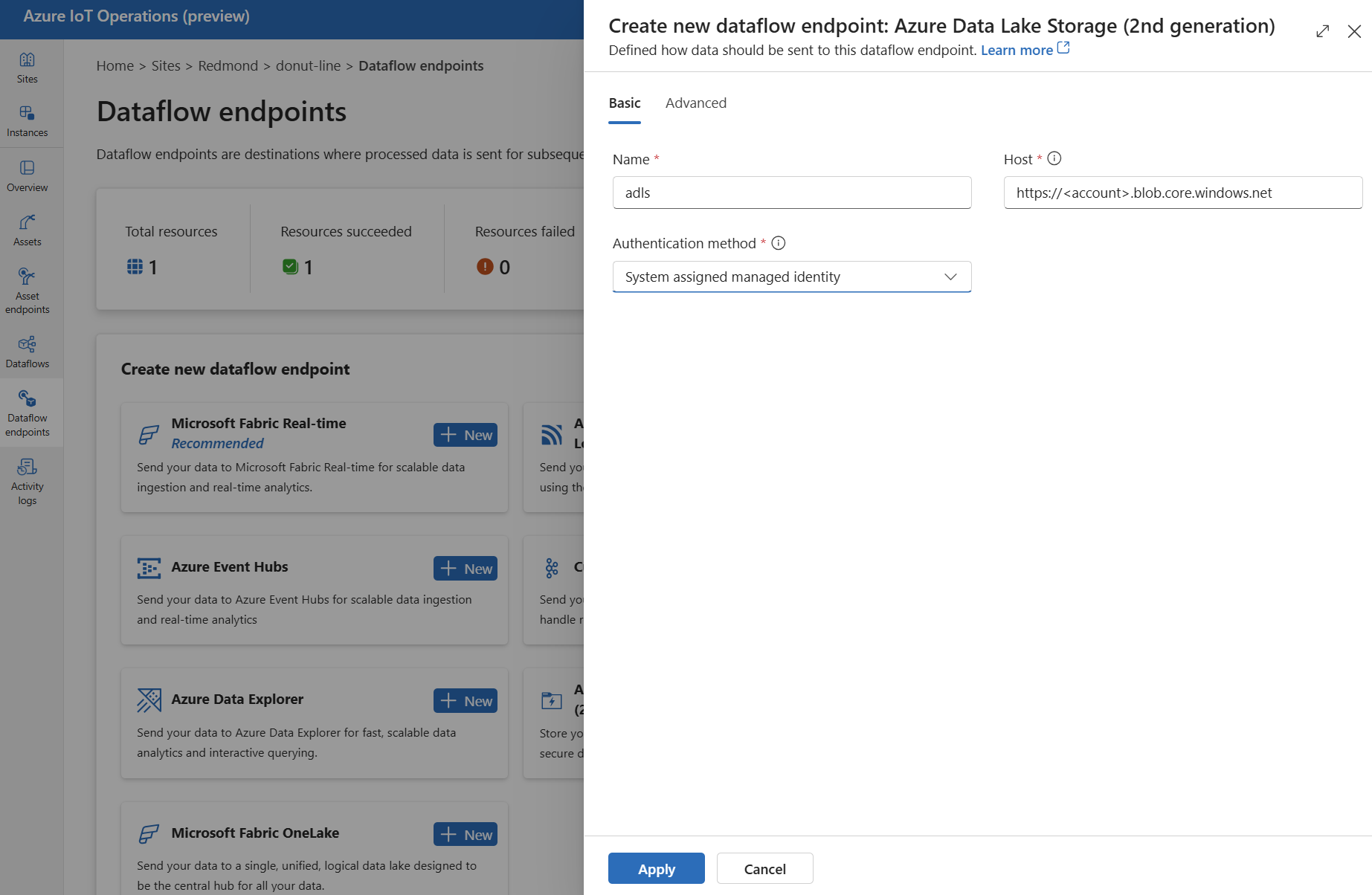Click the Azure Event Hubs card icon
Screen dimensions: 1372x895
149,568
